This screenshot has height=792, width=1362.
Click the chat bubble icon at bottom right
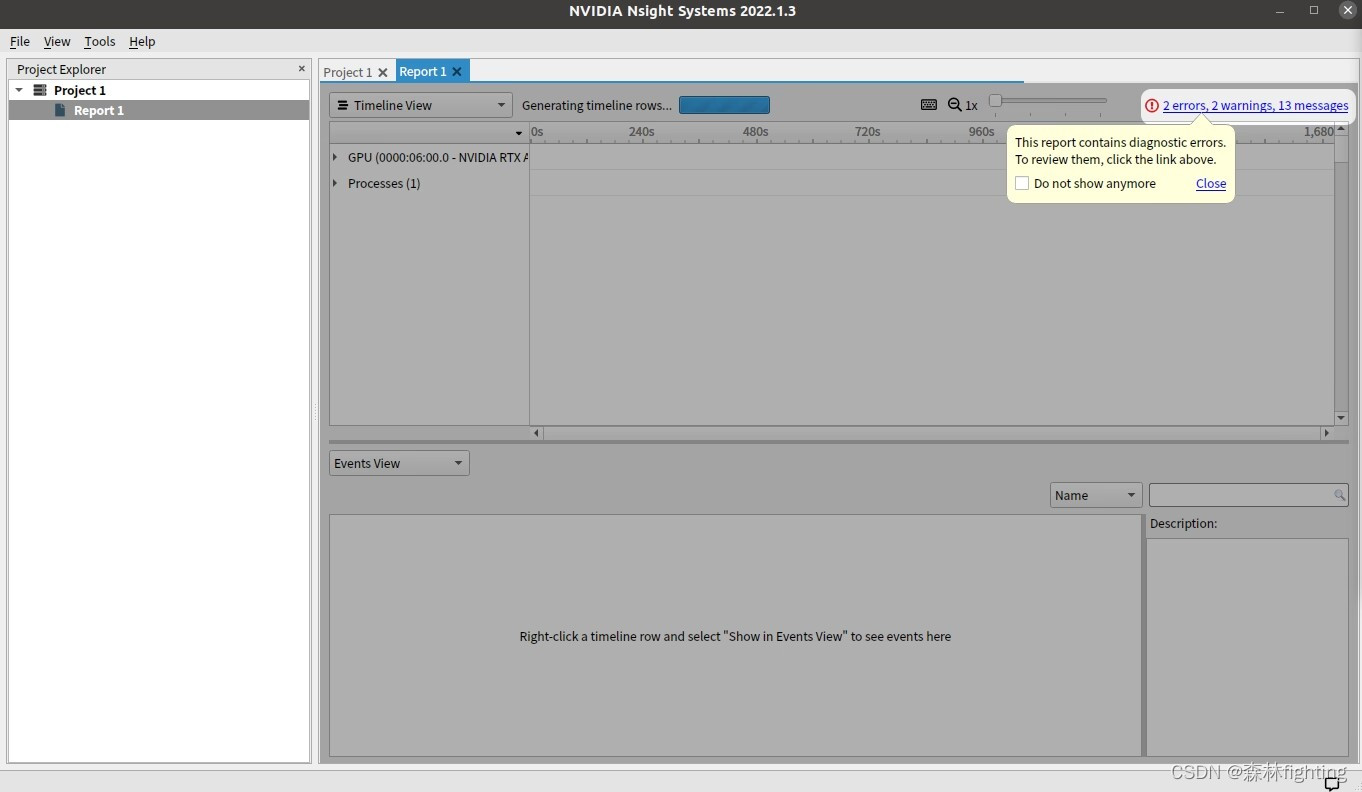tap(1334, 783)
